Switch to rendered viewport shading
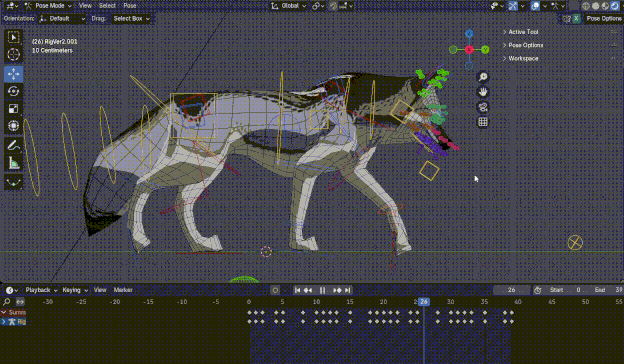 (x=615, y=6)
